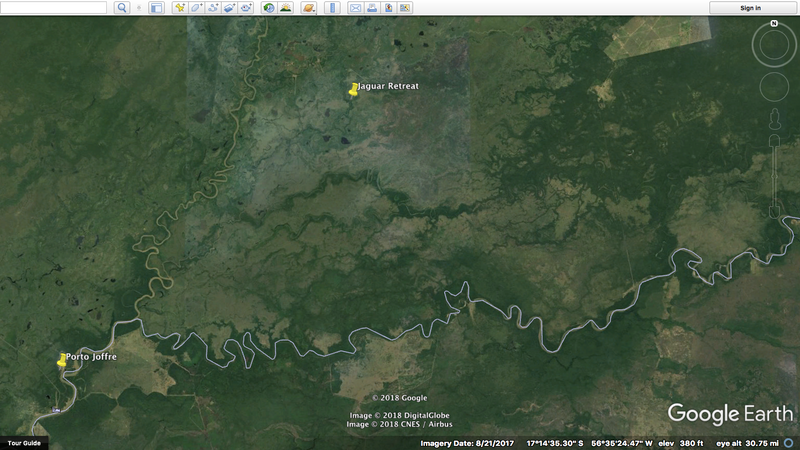Click the look-around compass ring

tap(774, 45)
